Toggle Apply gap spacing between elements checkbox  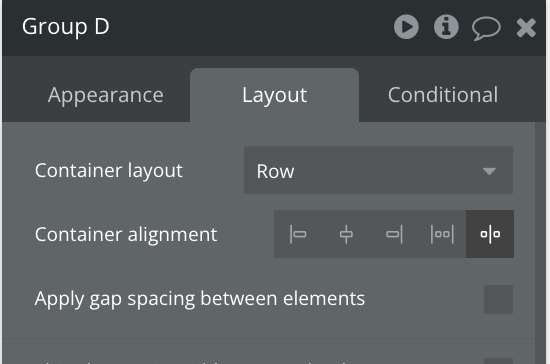498,299
